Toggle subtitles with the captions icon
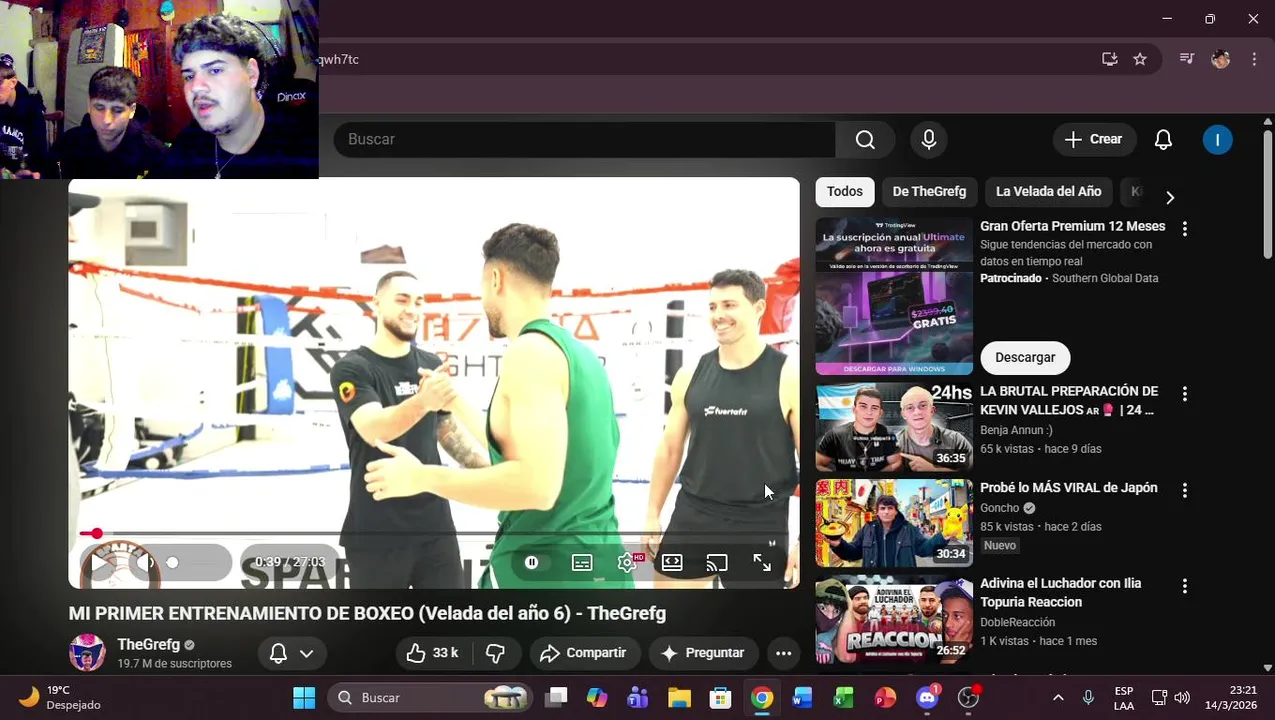 click(582, 563)
